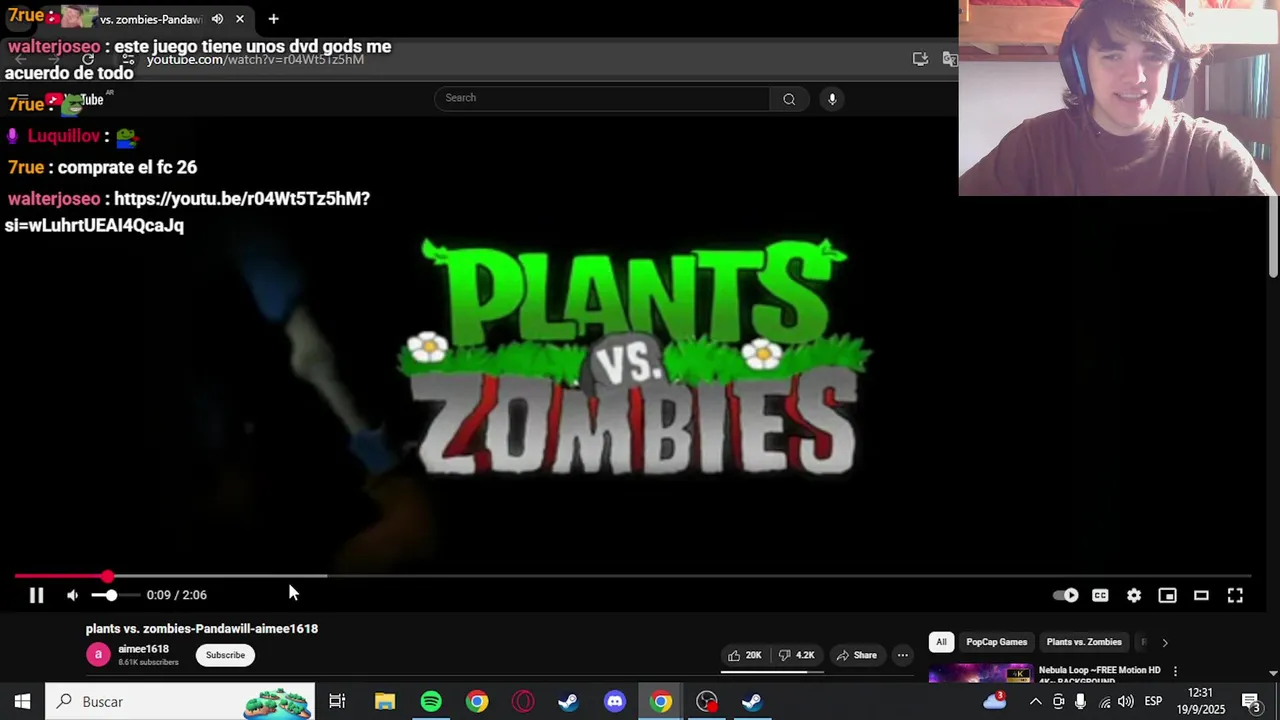This screenshot has width=1280, height=720.
Task: Toggle the autoplay switch in player controls
Action: 1066,595
